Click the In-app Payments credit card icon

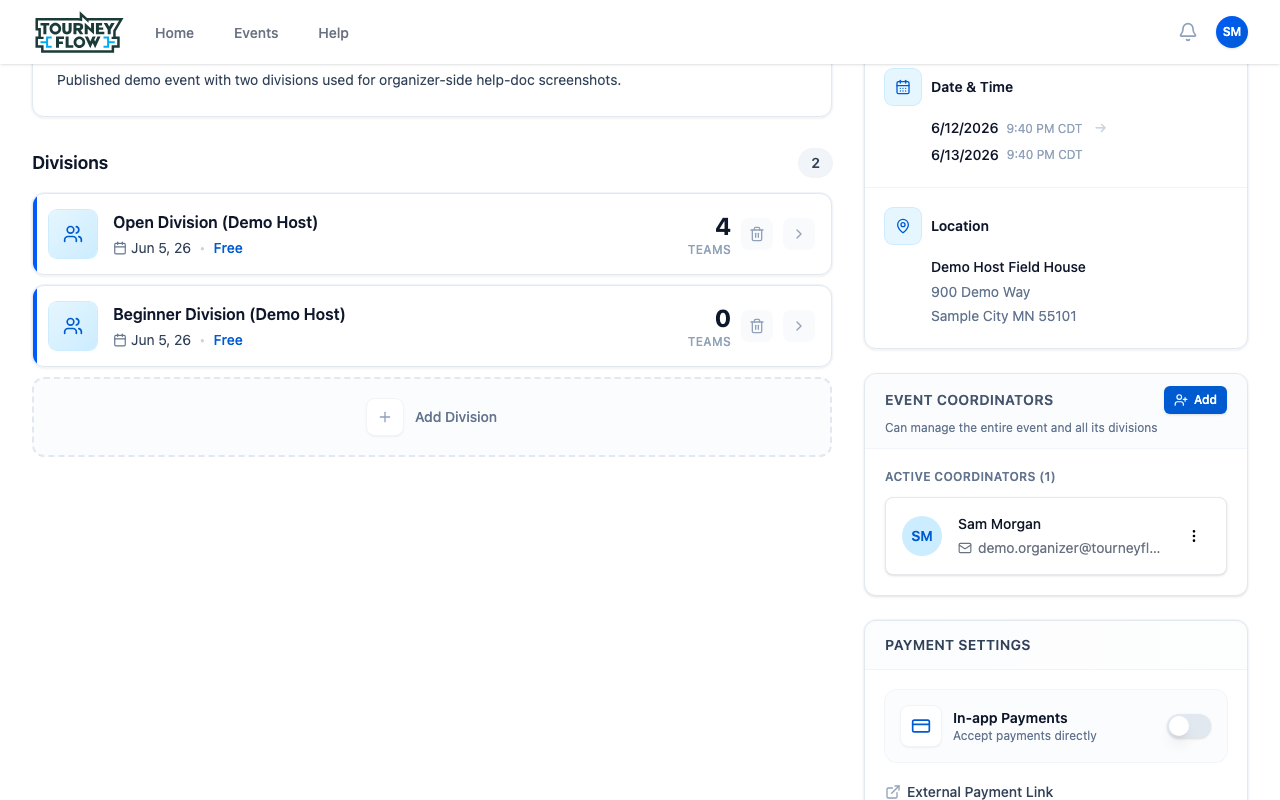pos(921,726)
